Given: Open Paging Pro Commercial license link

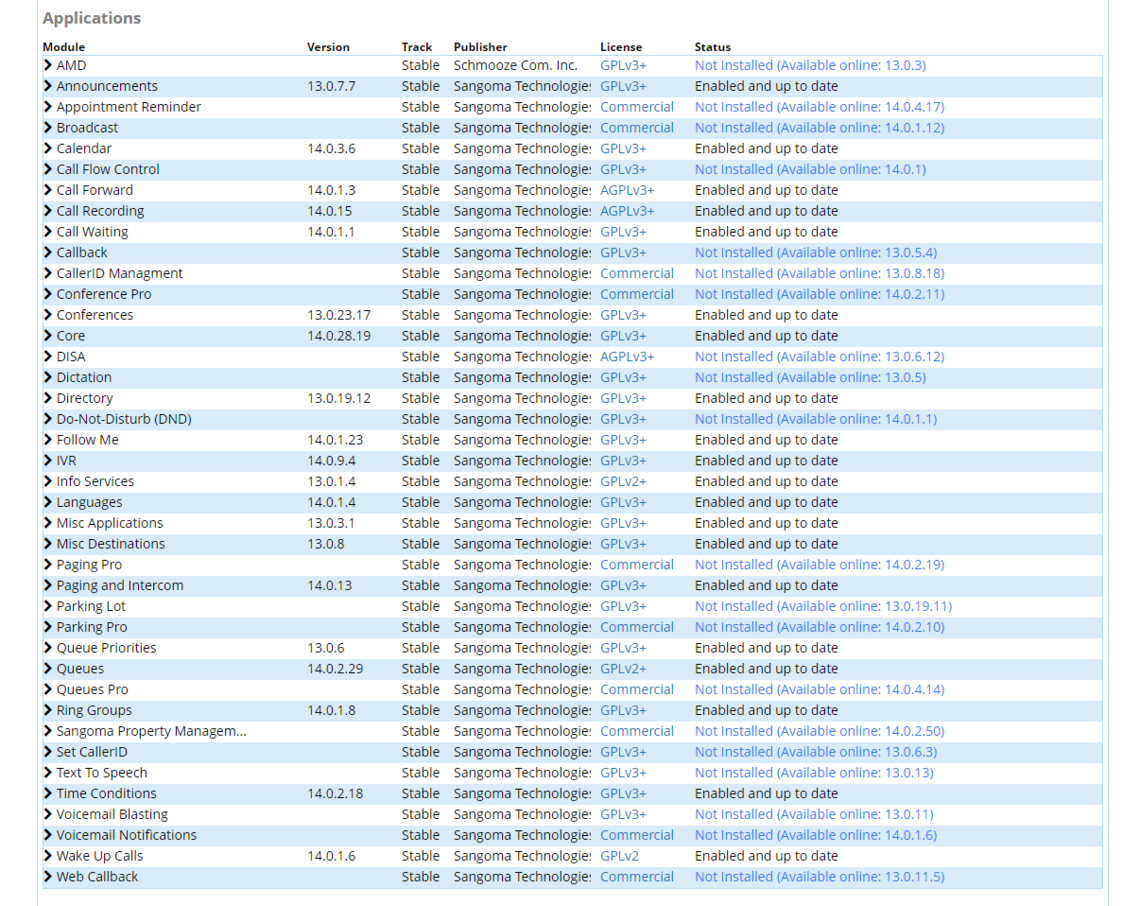Looking at the screenshot, I should (x=637, y=565).
